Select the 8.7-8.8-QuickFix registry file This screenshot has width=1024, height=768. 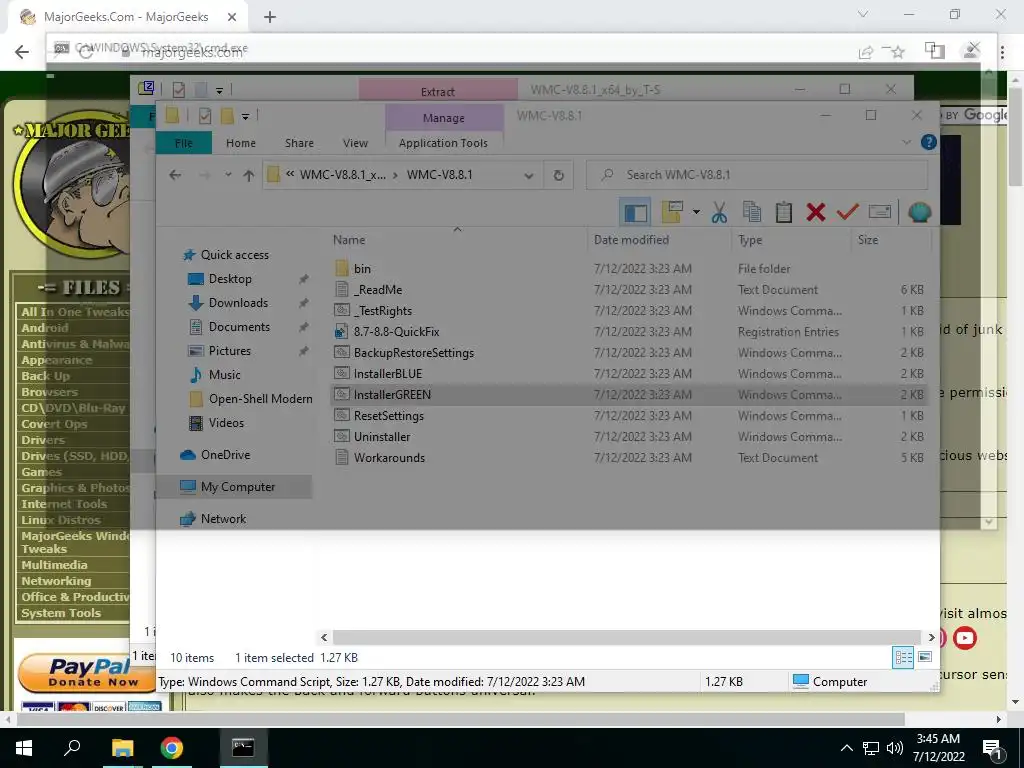[x=396, y=332]
